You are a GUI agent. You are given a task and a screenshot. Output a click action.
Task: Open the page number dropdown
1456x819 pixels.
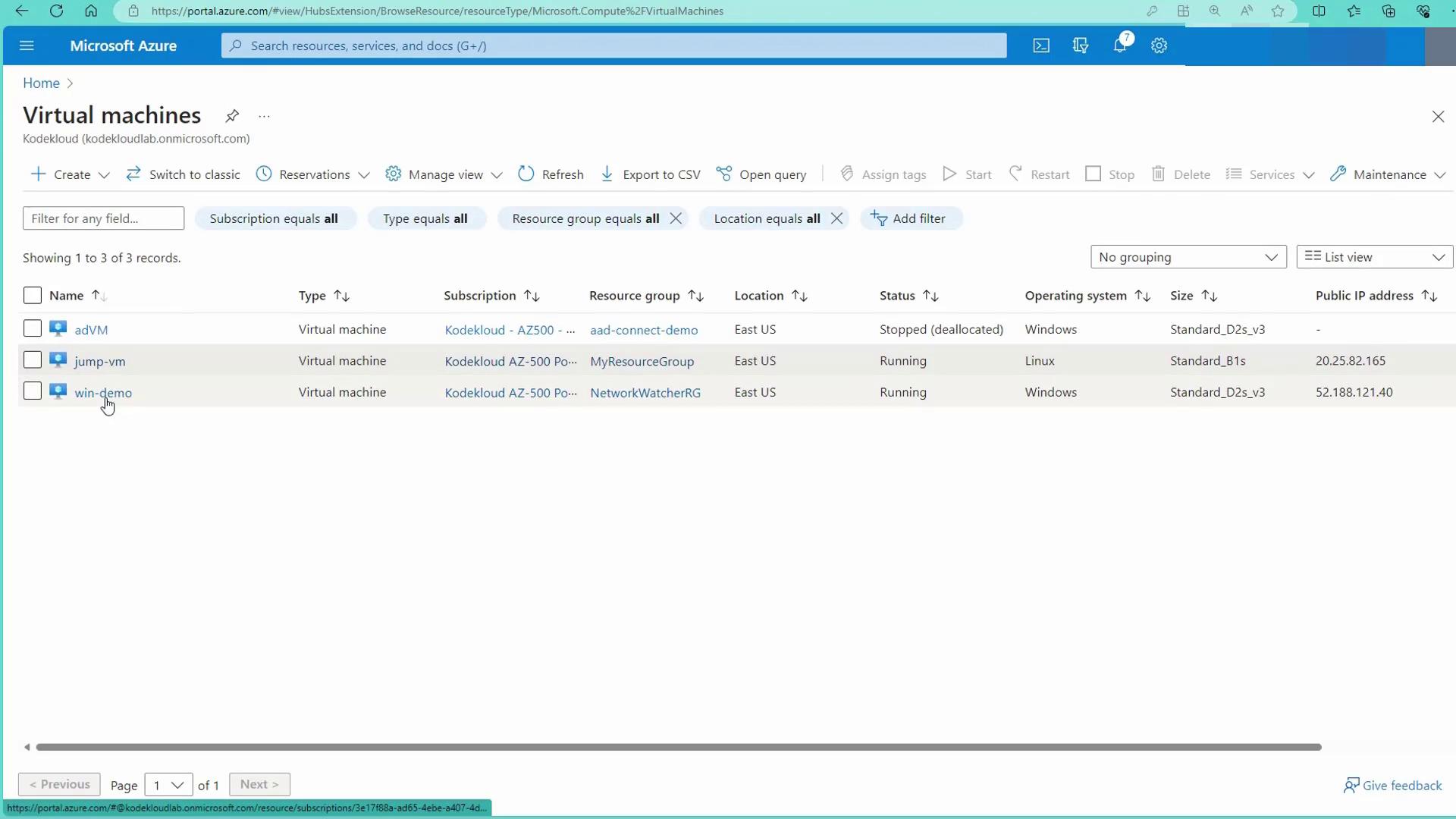[168, 785]
